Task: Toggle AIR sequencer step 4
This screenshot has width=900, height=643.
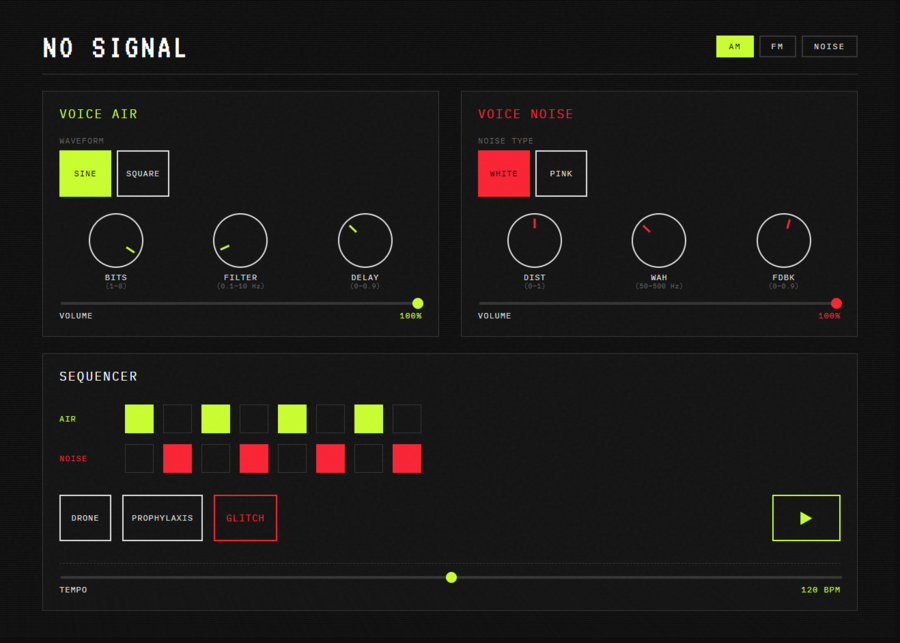Action: pyautogui.click(x=254, y=419)
